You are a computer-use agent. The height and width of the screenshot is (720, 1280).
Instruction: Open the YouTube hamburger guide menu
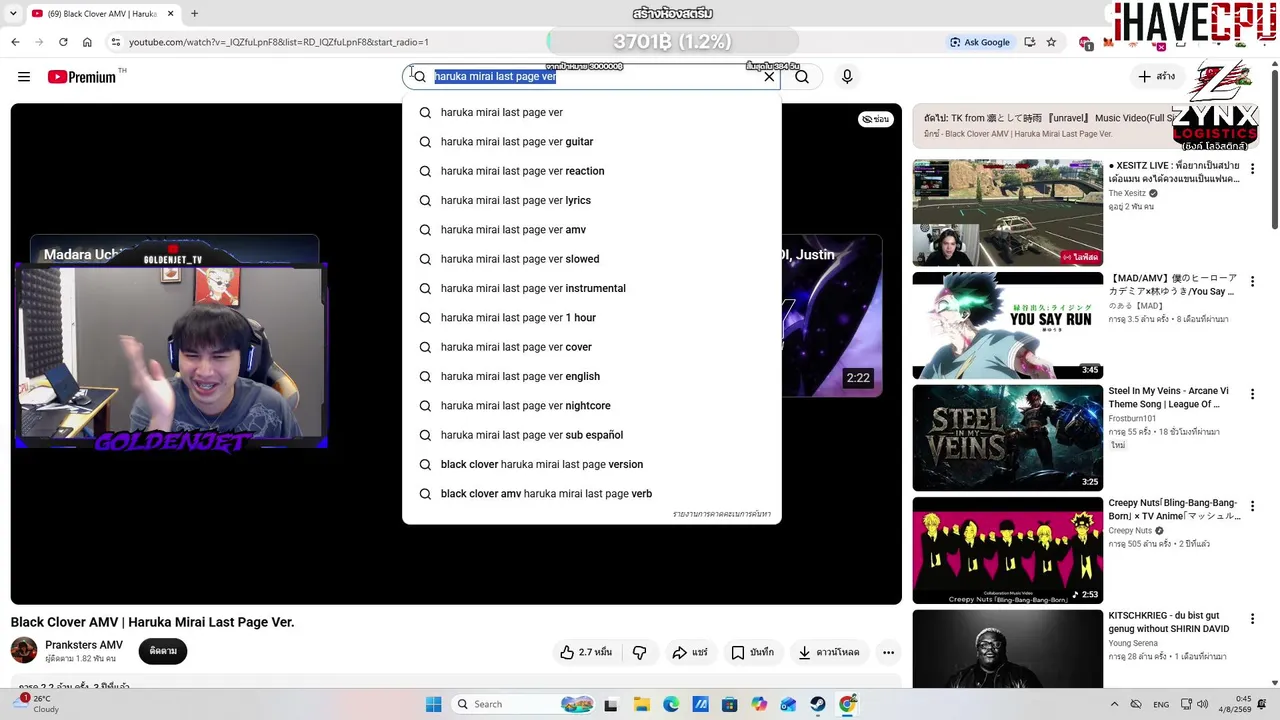[24, 77]
